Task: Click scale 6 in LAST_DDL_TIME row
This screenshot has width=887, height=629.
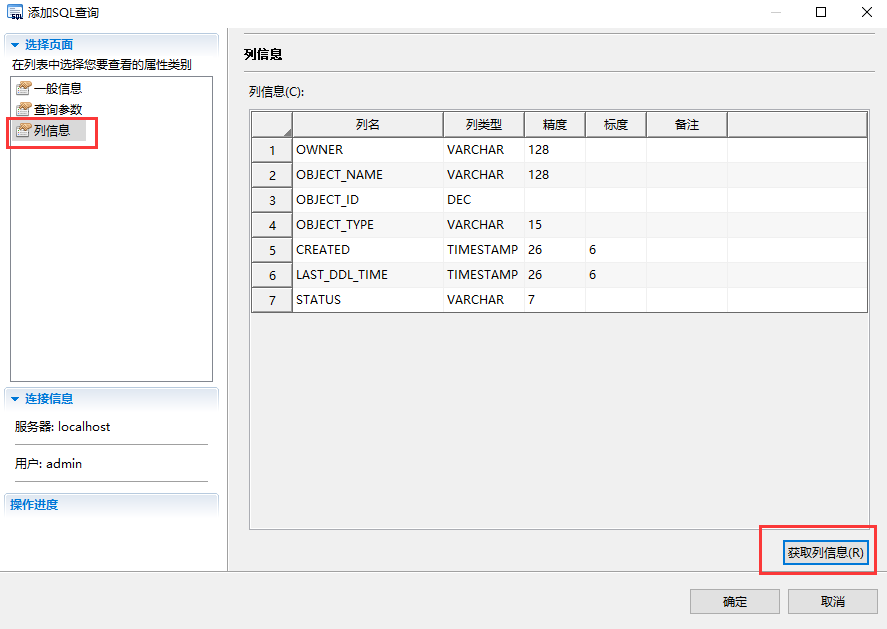Action: click(615, 274)
